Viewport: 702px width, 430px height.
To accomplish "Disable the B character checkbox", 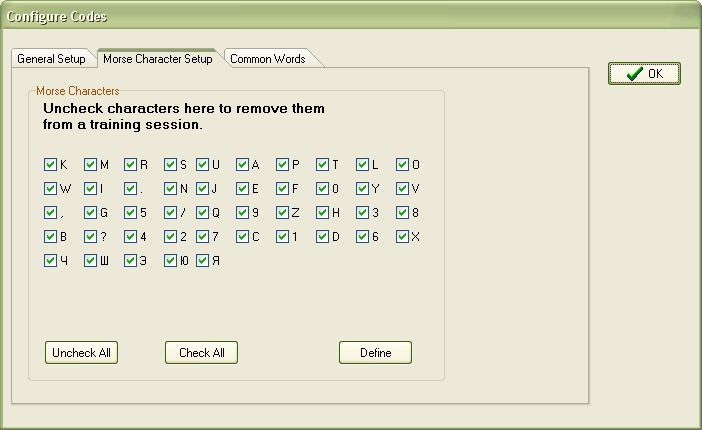I will [x=51, y=236].
